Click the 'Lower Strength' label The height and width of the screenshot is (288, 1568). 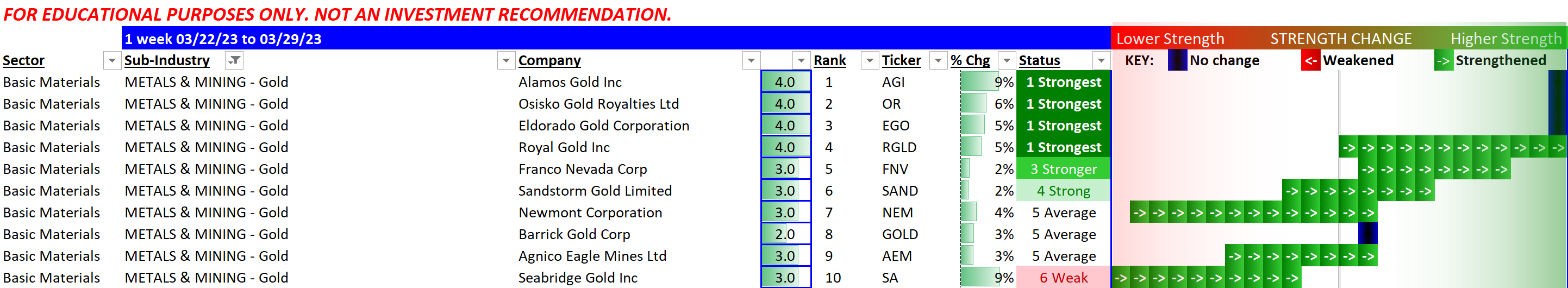(x=1170, y=39)
